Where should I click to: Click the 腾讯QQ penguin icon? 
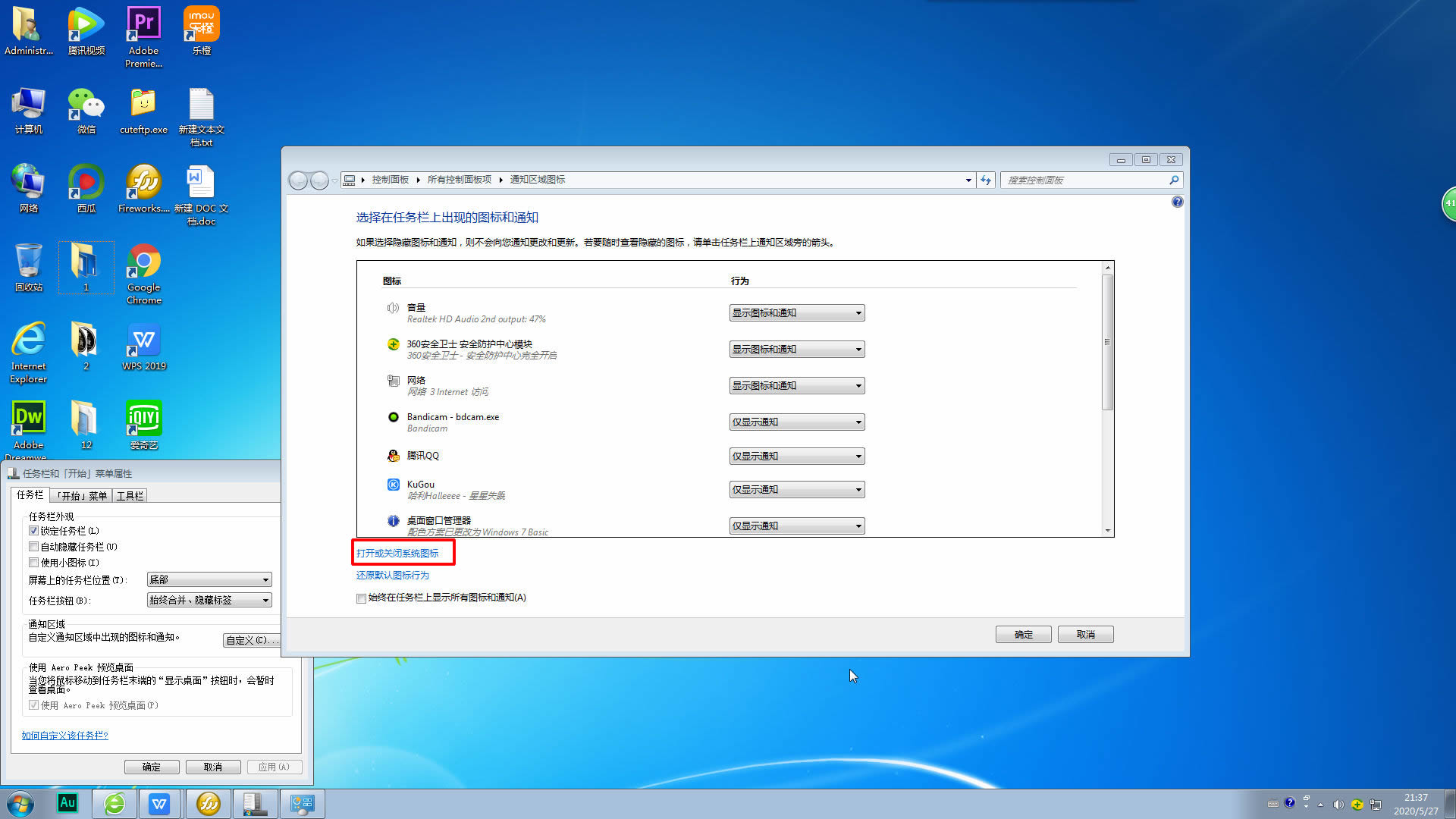click(393, 456)
